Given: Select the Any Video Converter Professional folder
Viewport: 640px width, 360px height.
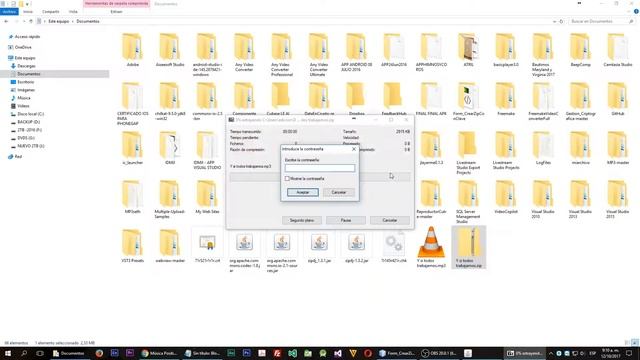Looking at the screenshot, I should (282, 55).
